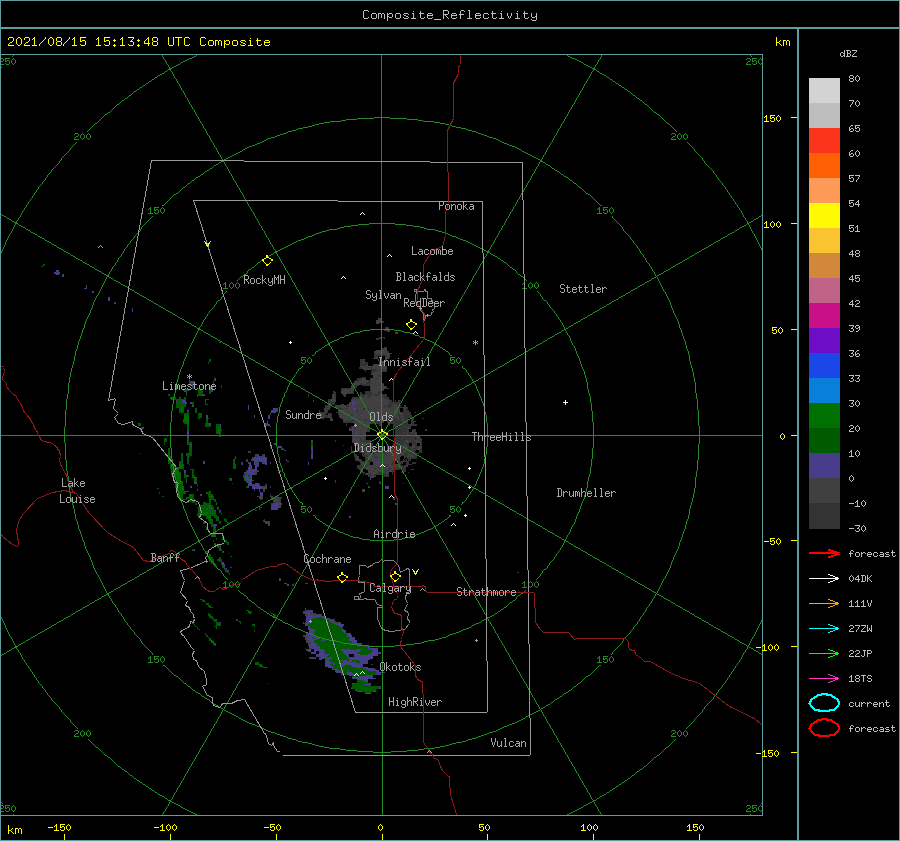The height and width of the screenshot is (841, 900).
Task: Click the yellow diamond marker near RockyMH
Action: click(267, 261)
